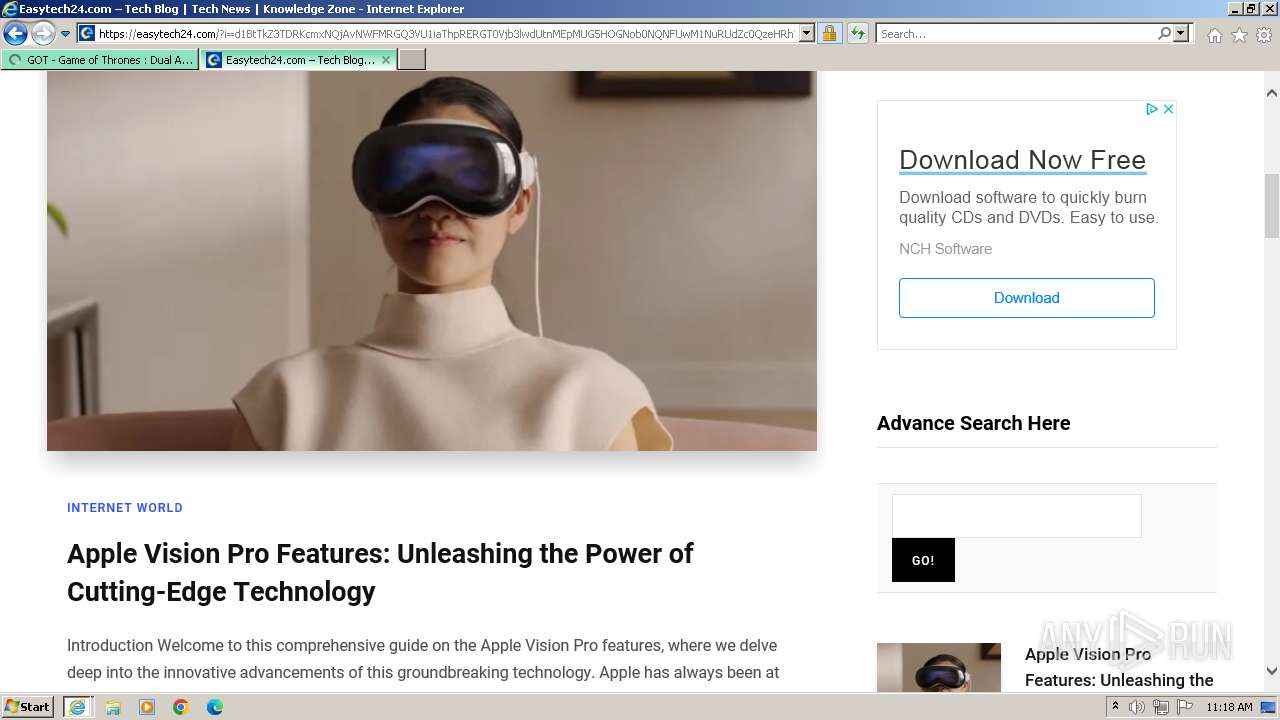
Task: Click the security lock icon
Action: coord(829,34)
